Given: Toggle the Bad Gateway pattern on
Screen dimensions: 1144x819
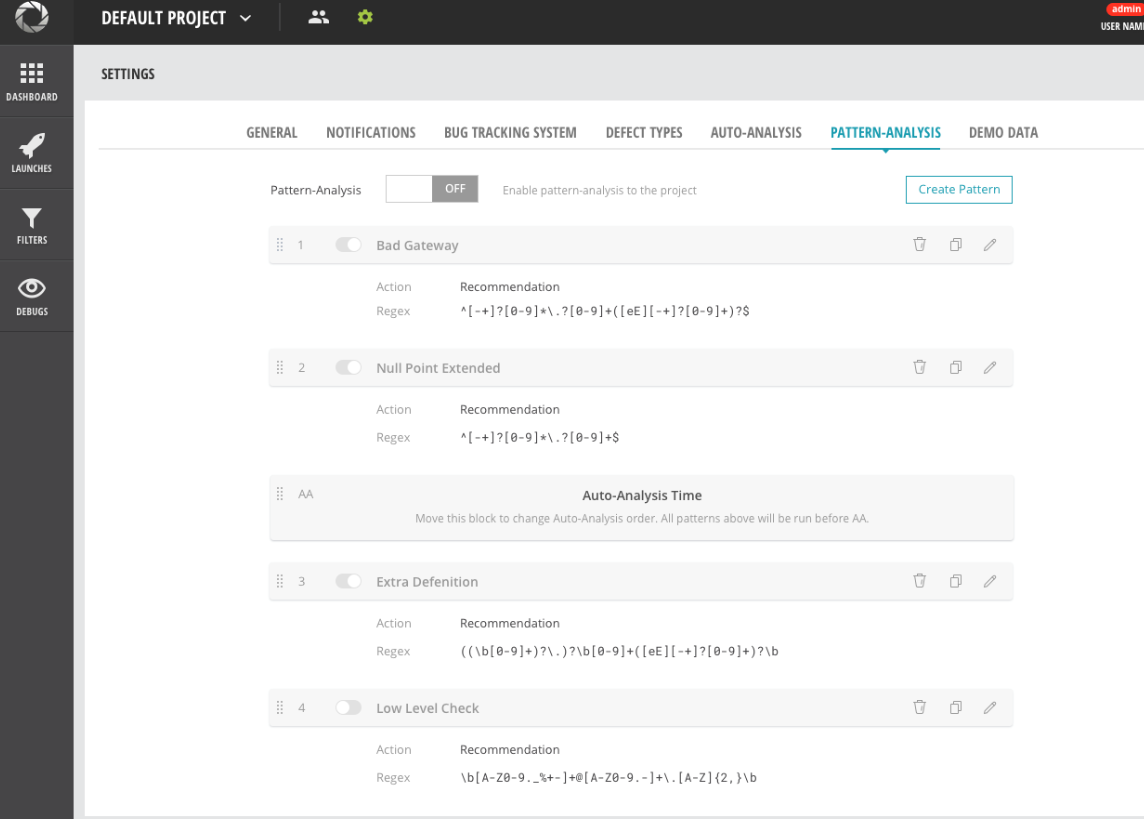Looking at the screenshot, I should (x=348, y=244).
